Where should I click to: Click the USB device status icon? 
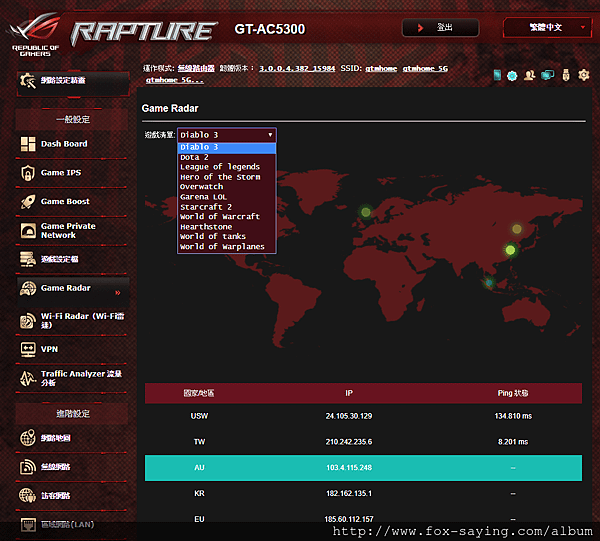pyautogui.click(x=566, y=75)
